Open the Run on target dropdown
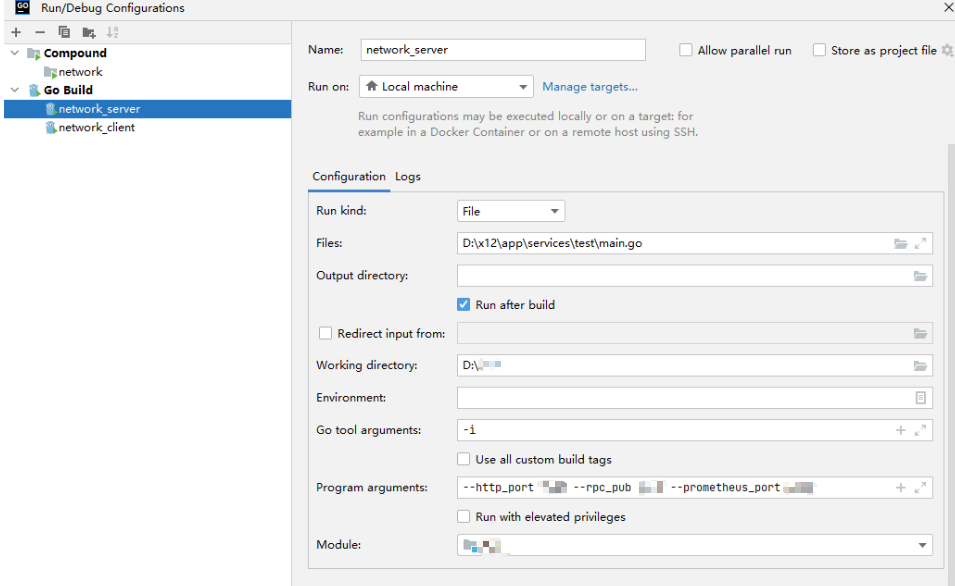The height and width of the screenshot is (586, 955). point(446,86)
